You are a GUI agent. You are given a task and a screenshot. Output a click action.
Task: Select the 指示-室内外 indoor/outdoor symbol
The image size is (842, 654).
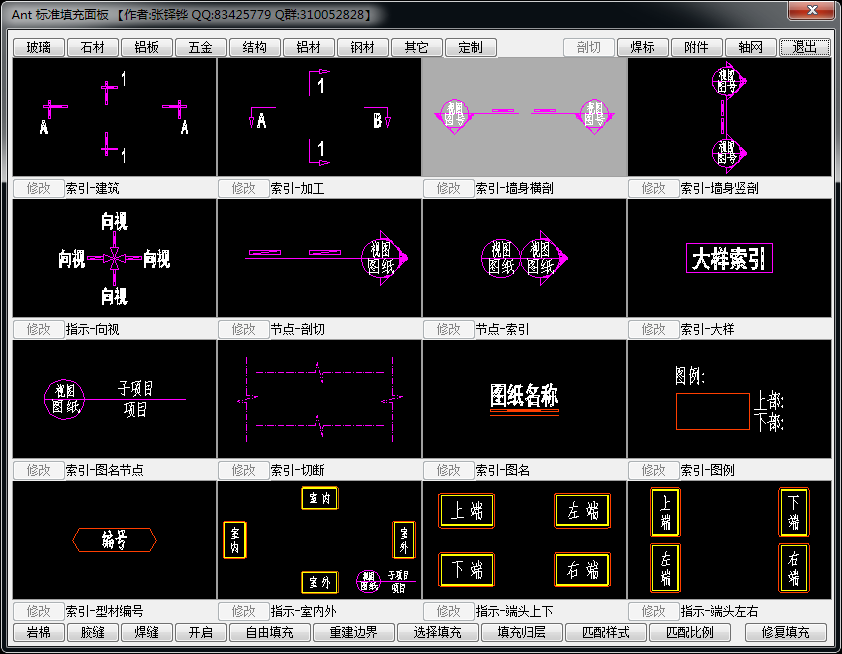click(319, 541)
